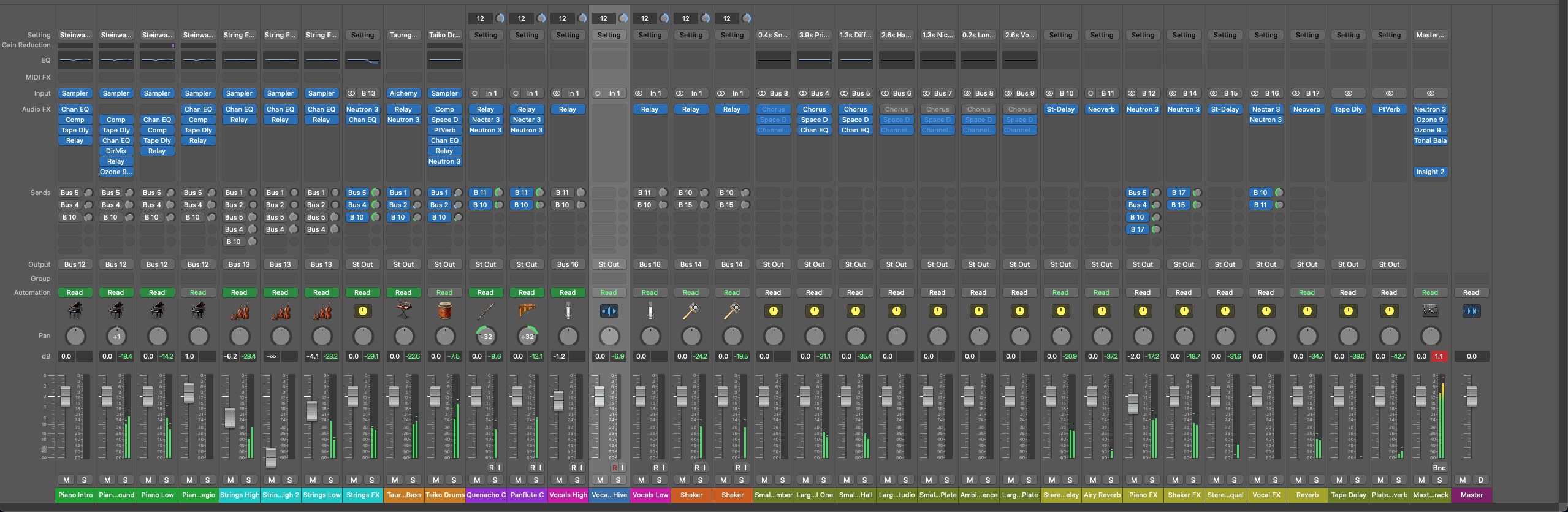Click the Airy Reverb aux knob icon
This screenshot has height=512, width=1568.
1102,311
